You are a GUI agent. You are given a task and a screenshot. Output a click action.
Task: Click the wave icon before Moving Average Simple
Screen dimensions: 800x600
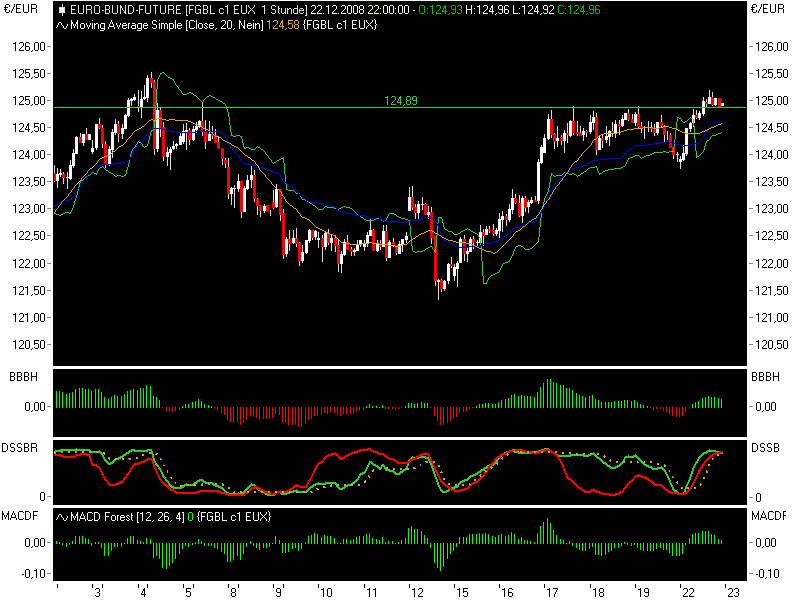[62, 25]
